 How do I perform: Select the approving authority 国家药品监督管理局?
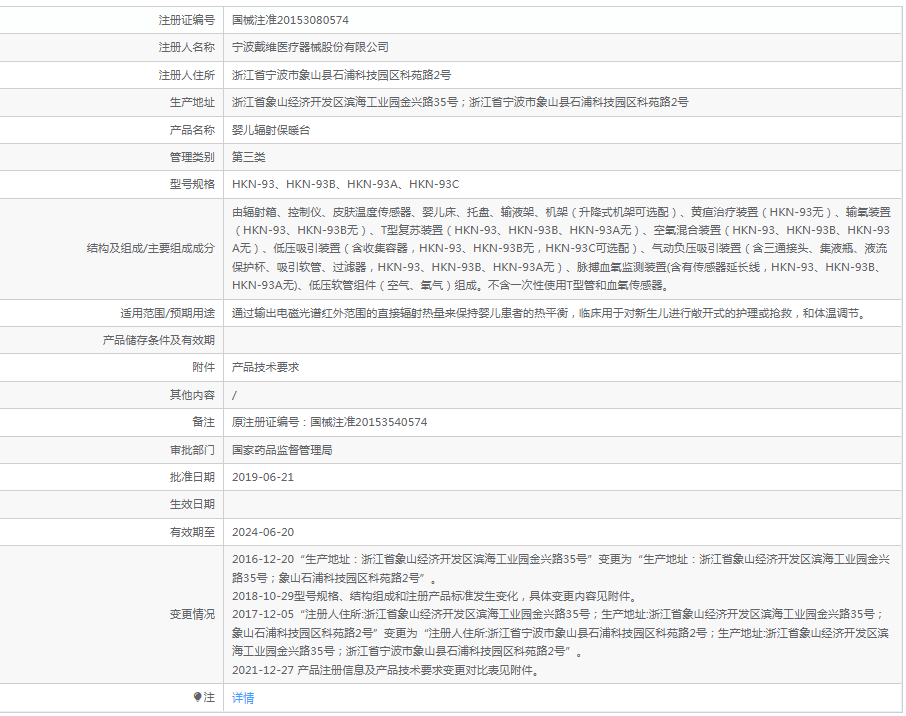(x=282, y=450)
